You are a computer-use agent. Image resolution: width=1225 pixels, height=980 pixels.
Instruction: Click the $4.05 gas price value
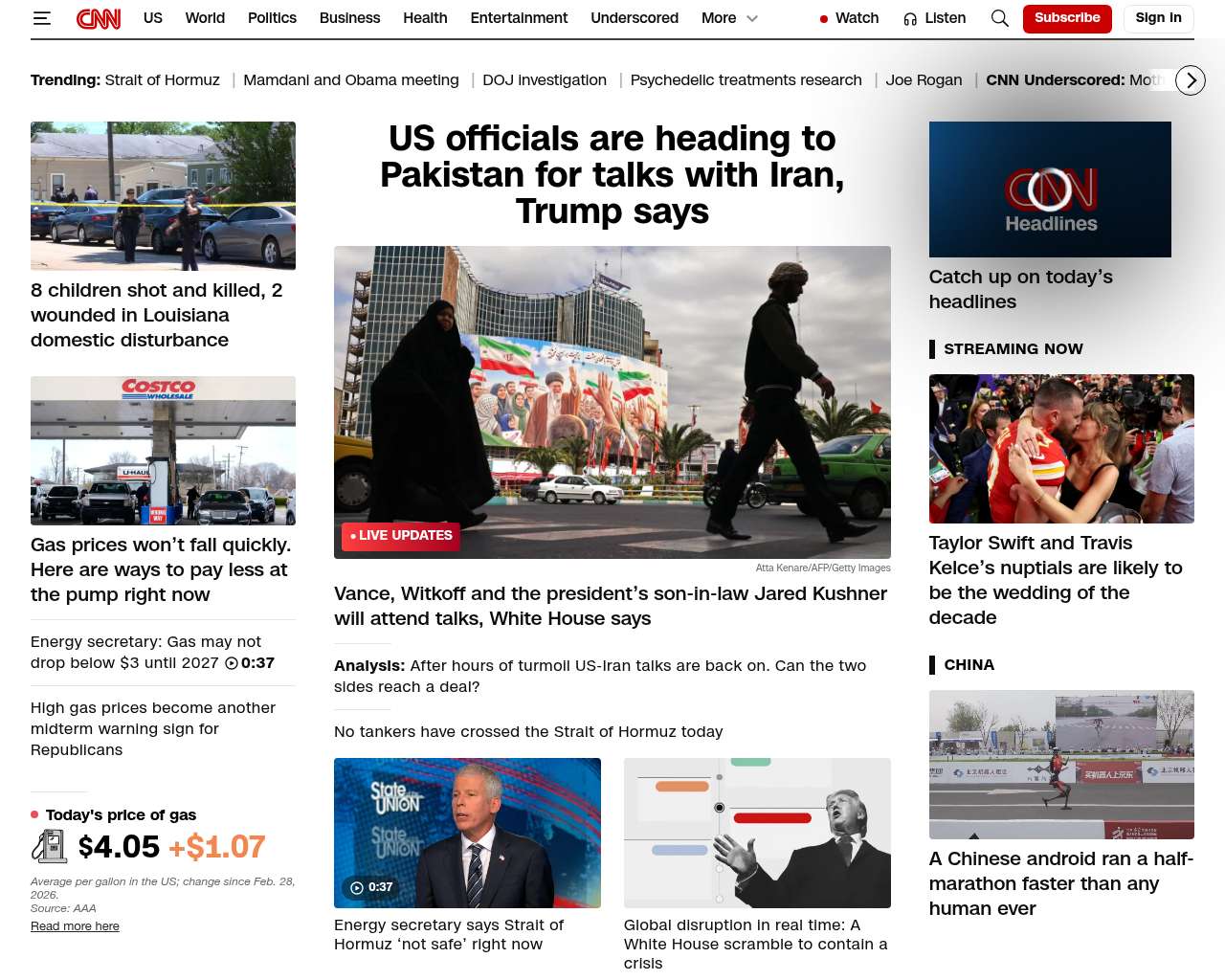click(119, 847)
